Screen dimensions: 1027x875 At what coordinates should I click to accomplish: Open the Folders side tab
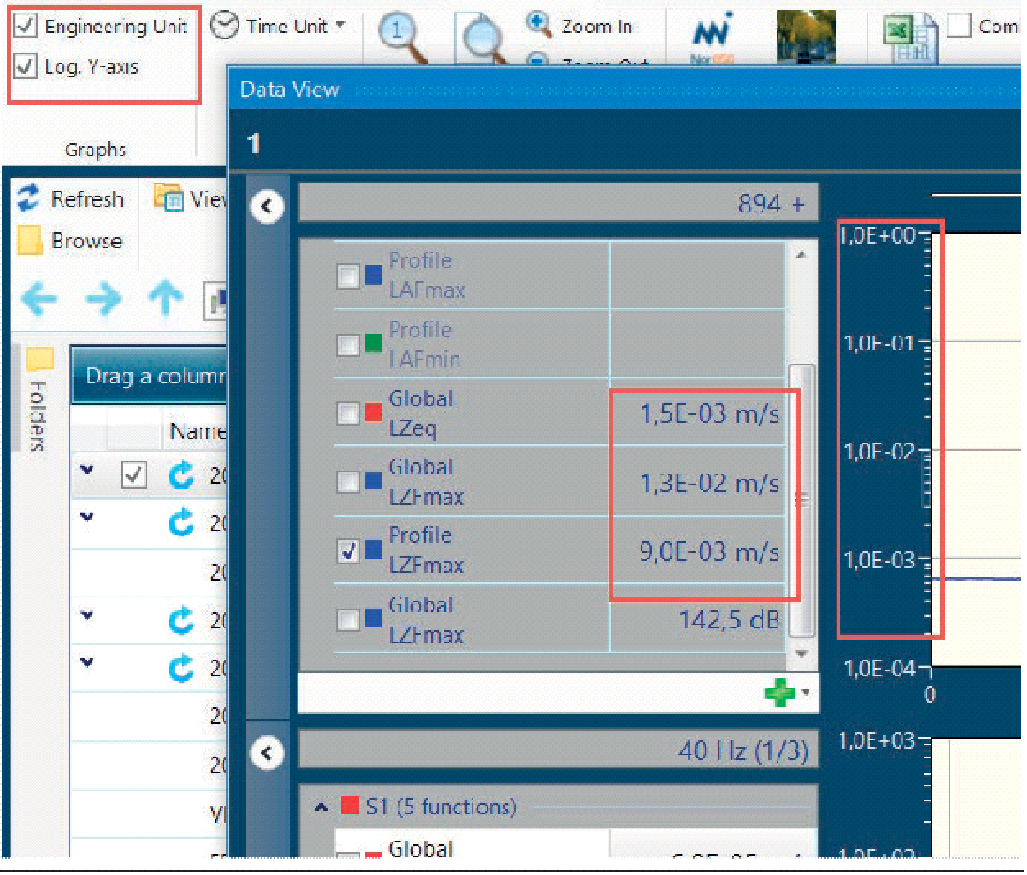point(38,400)
